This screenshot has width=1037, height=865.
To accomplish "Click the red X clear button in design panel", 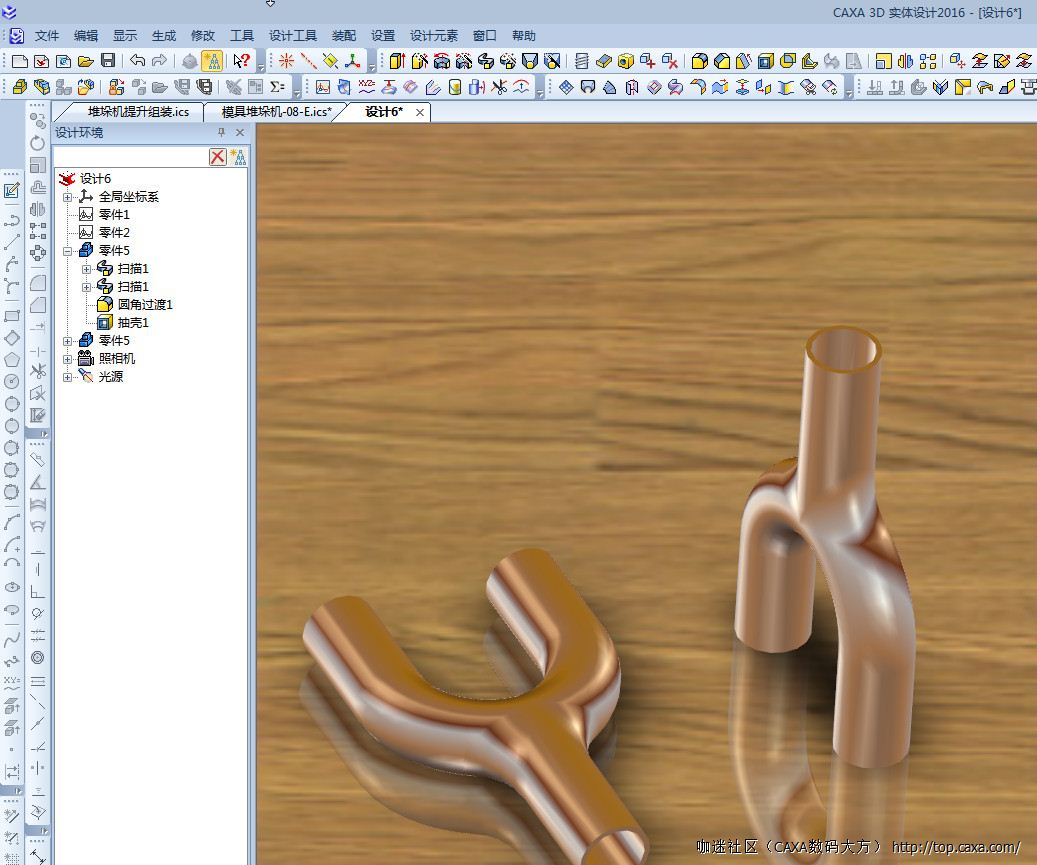I will (x=218, y=157).
